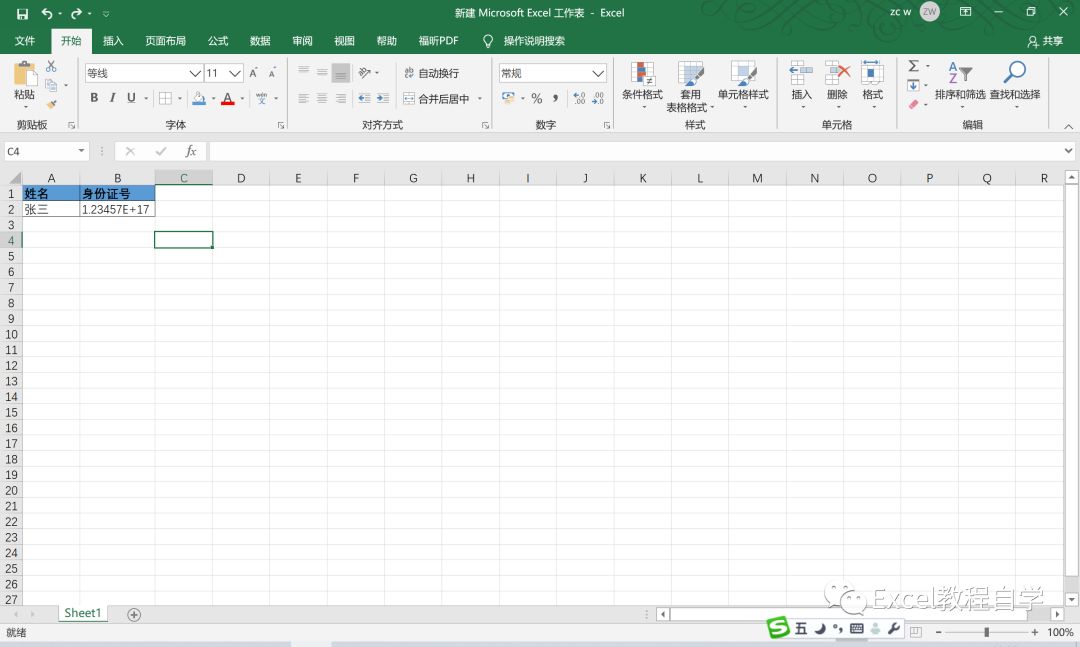Viewport: 1080px width, 647px height.
Task: Open the font name dropdown
Action: [x=195, y=73]
